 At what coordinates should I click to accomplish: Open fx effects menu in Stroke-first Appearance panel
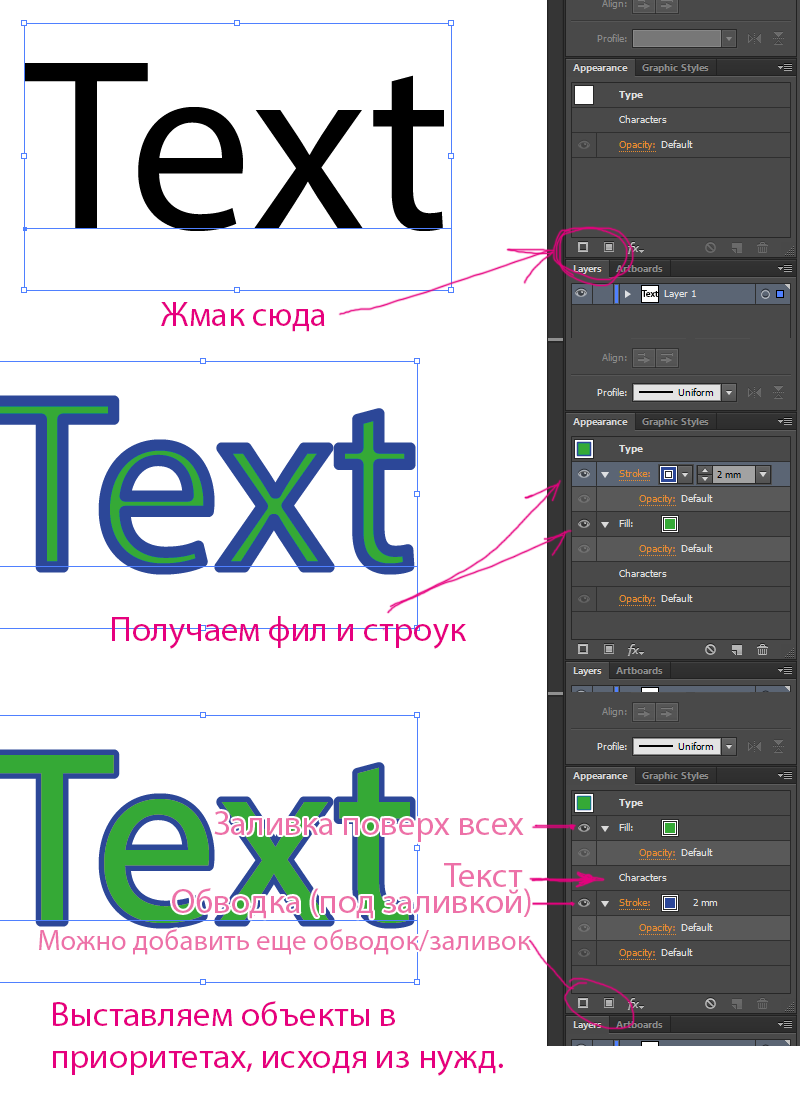point(636,650)
